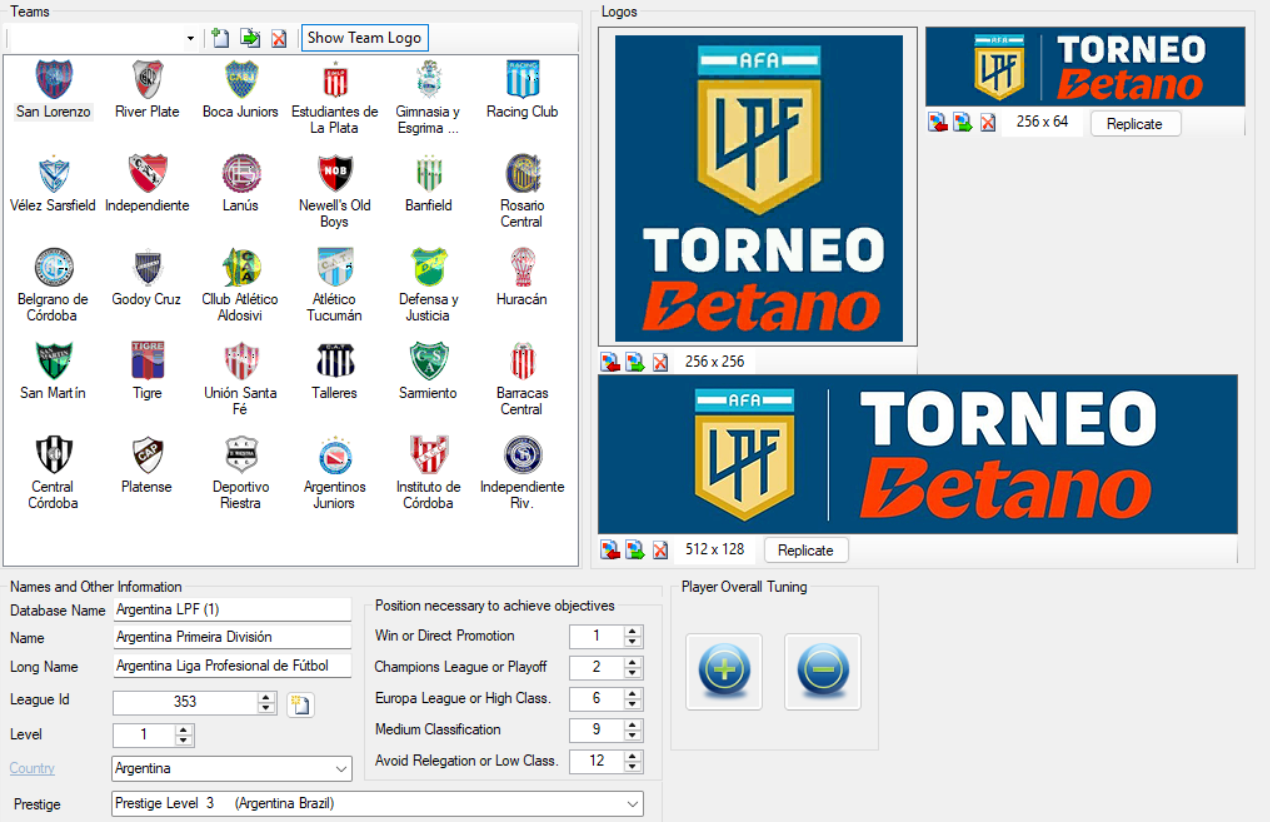The image size is (1270, 822).
Task: Select the San Lorenzo team crest
Action: [53, 79]
